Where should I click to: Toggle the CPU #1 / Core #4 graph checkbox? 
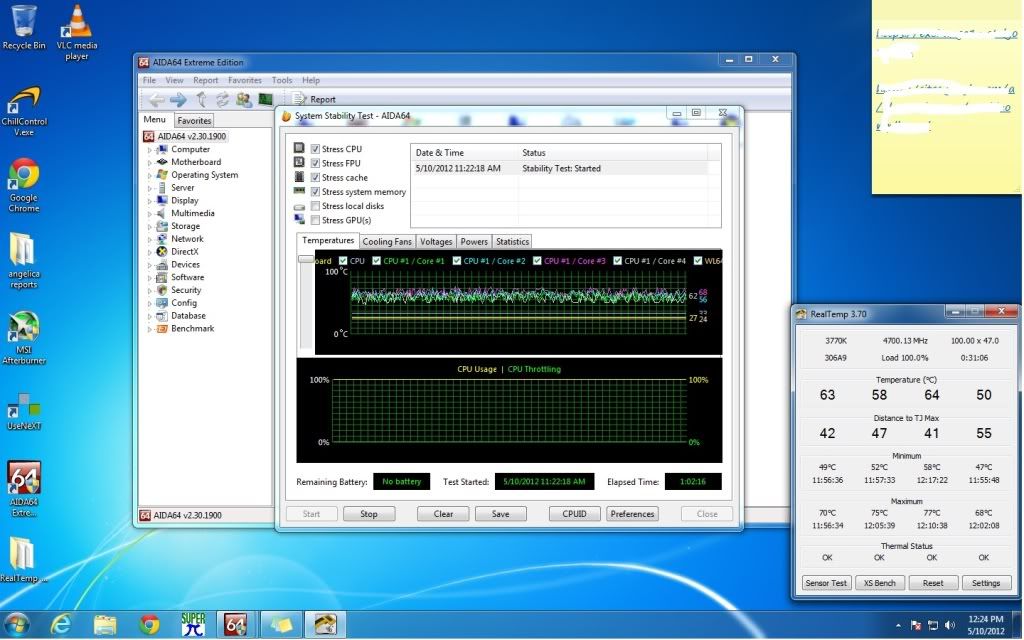click(618, 261)
